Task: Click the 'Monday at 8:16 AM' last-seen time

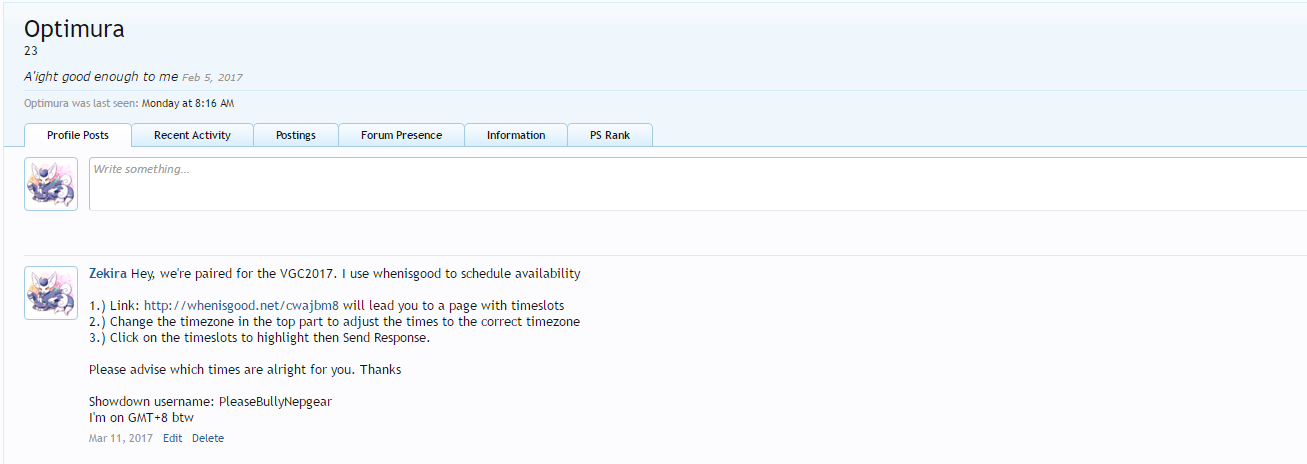Action: coord(188,103)
